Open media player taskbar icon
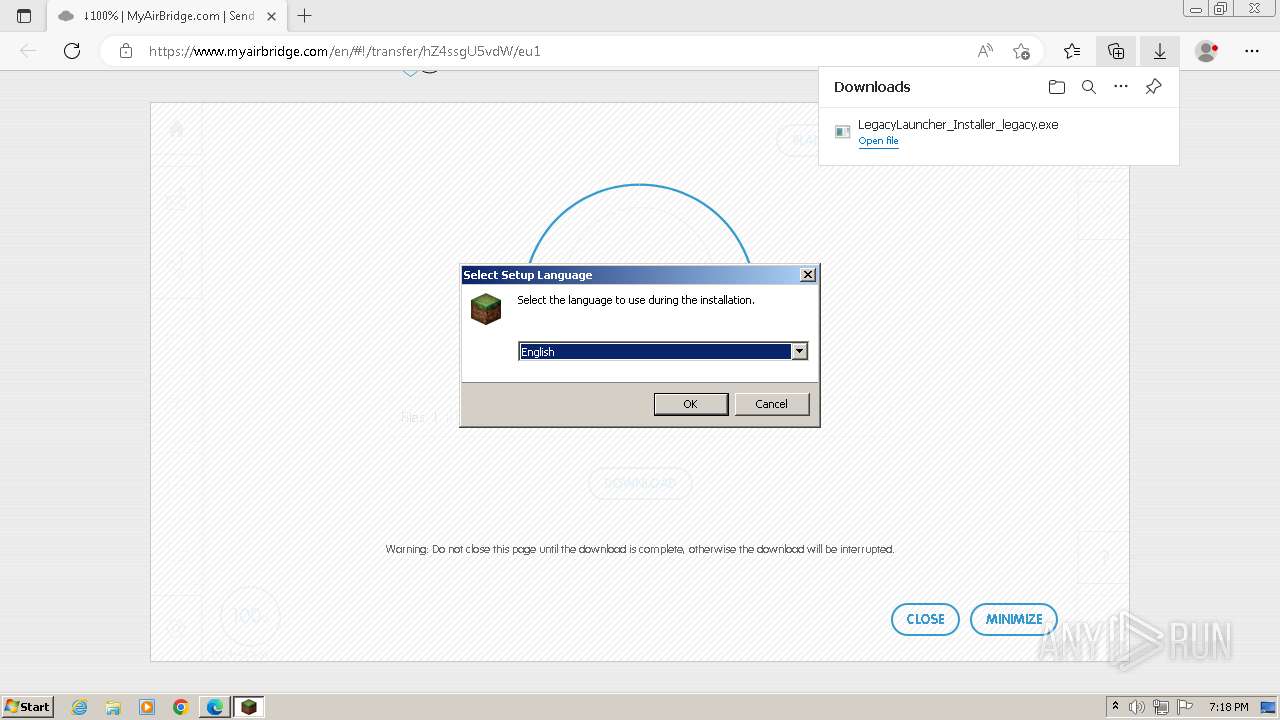This screenshot has height=720, width=1280. 147,707
